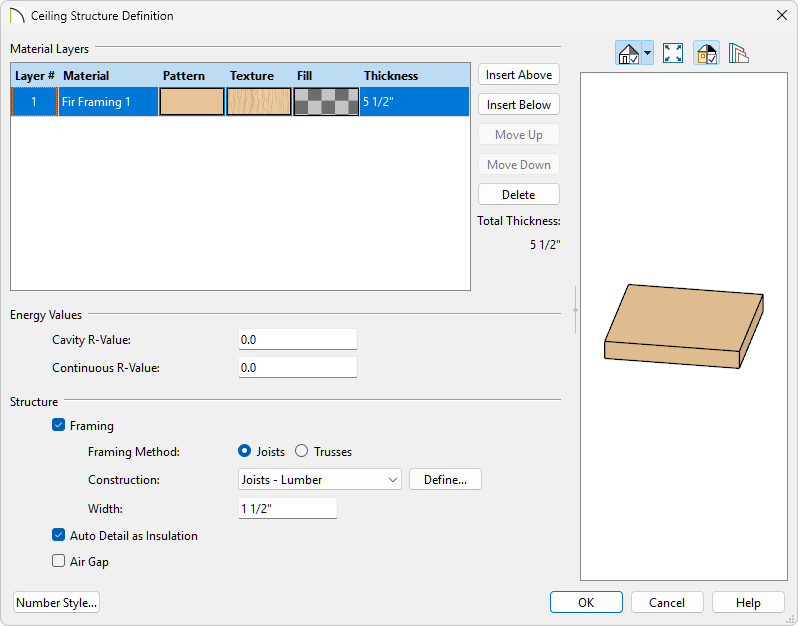Click the preview pane splitter handle
This screenshot has width=798, height=626.
(575, 309)
